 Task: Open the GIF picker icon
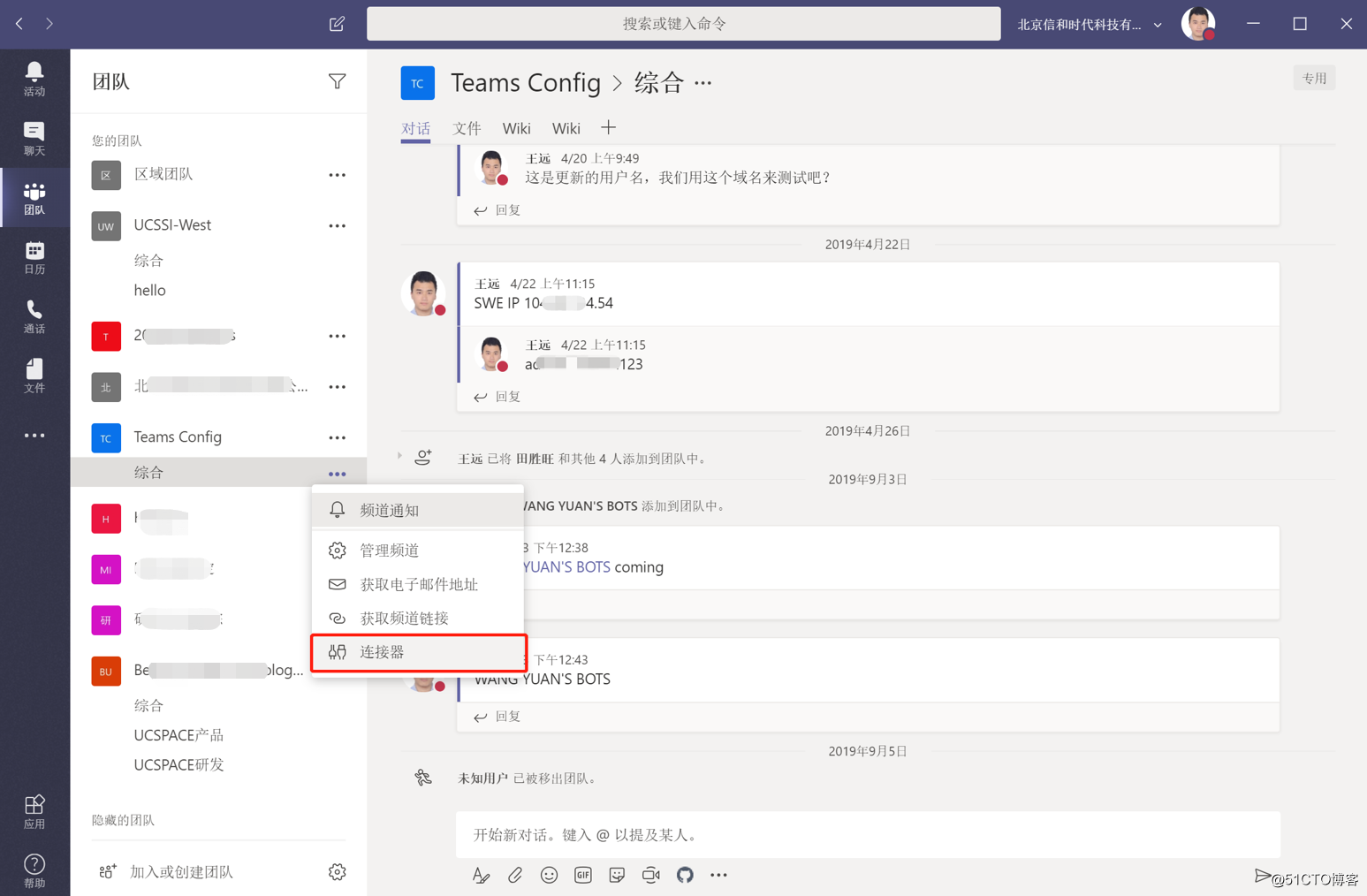583,875
